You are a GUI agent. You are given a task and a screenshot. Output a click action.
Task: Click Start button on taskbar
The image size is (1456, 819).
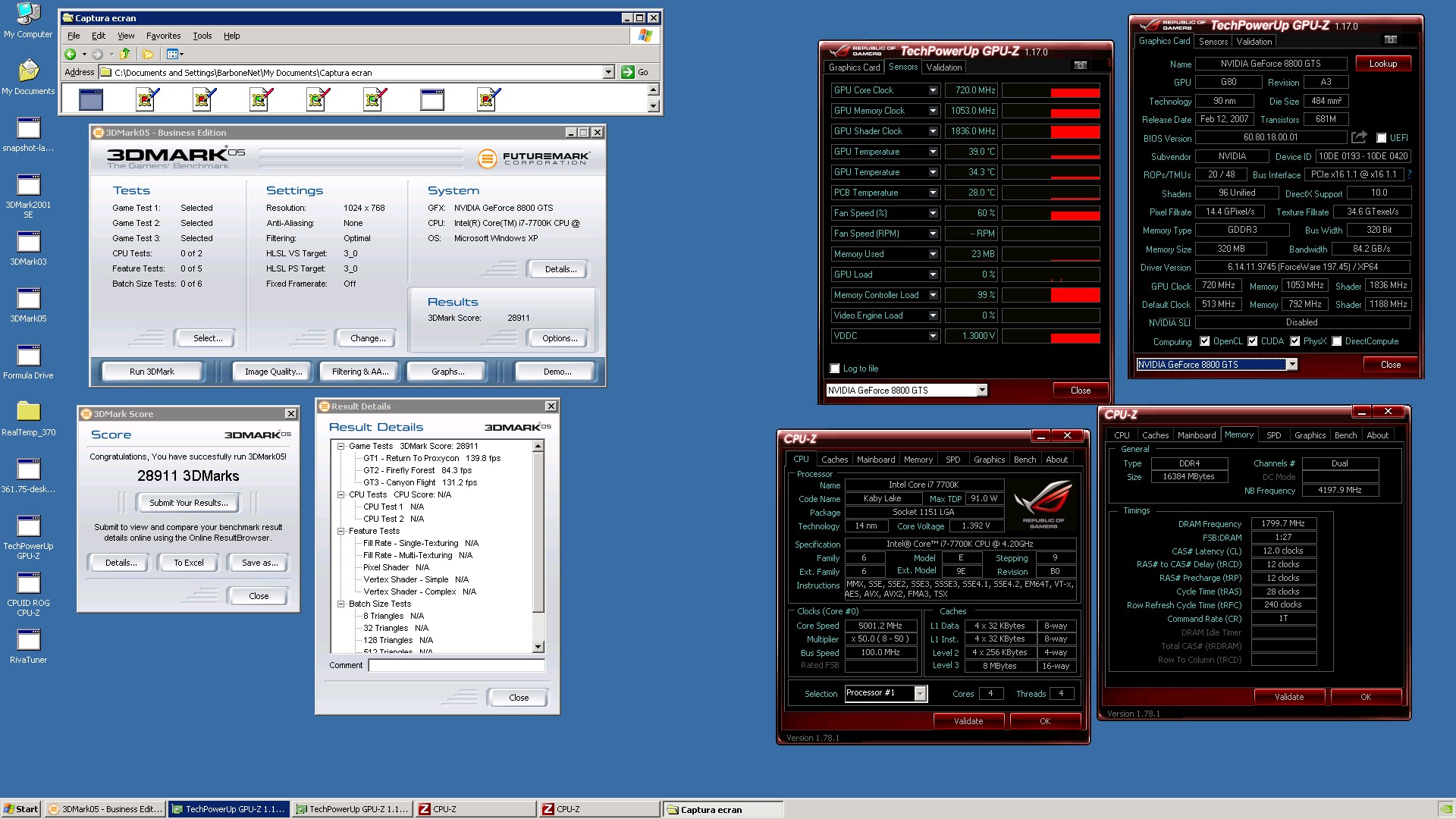[21, 809]
